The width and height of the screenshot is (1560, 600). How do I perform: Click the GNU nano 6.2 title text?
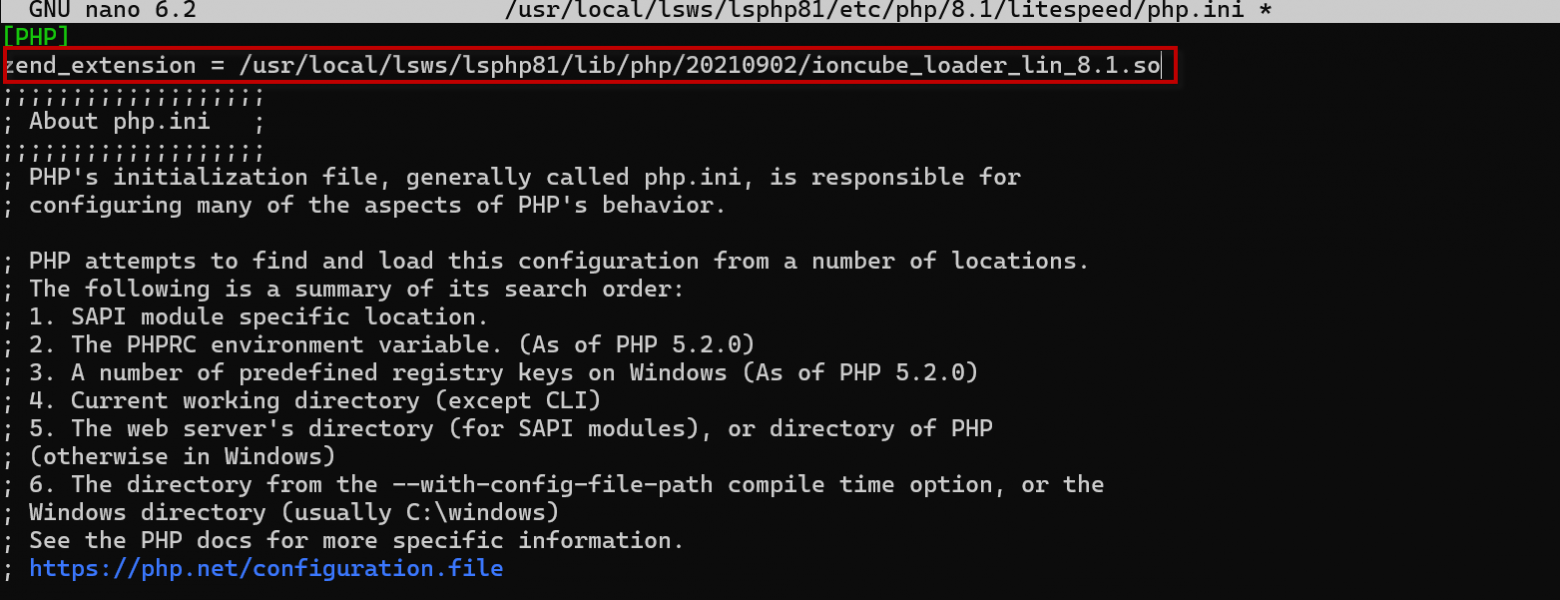[x=112, y=11]
